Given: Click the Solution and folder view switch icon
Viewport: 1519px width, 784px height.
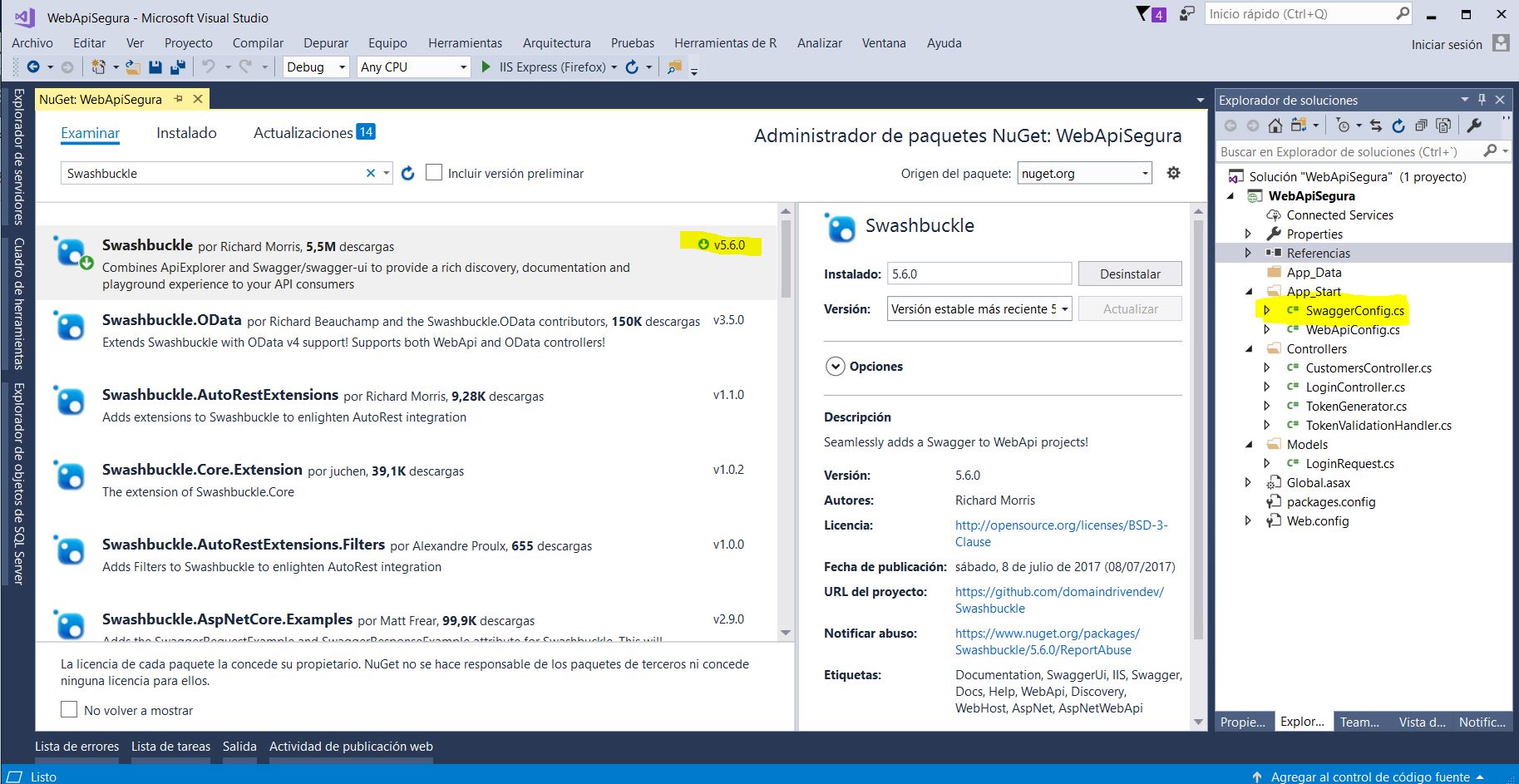Looking at the screenshot, I should click(1299, 126).
